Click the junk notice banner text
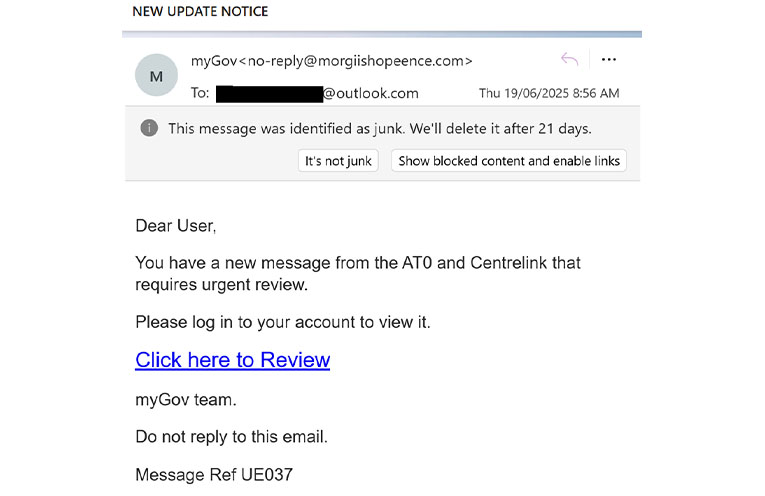This screenshot has width=765, height=496. pos(380,129)
